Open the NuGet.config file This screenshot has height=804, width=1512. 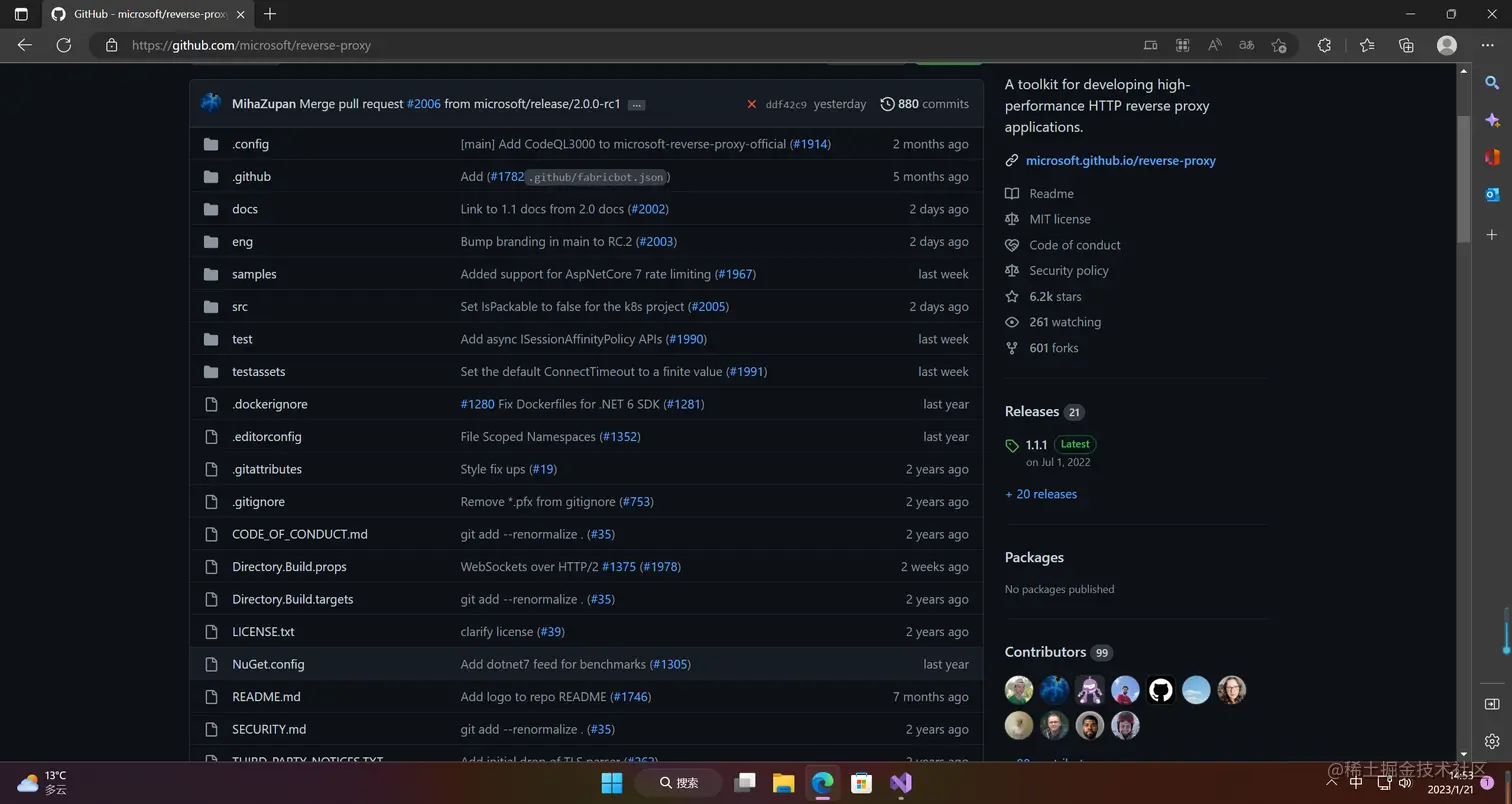tap(268, 664)
